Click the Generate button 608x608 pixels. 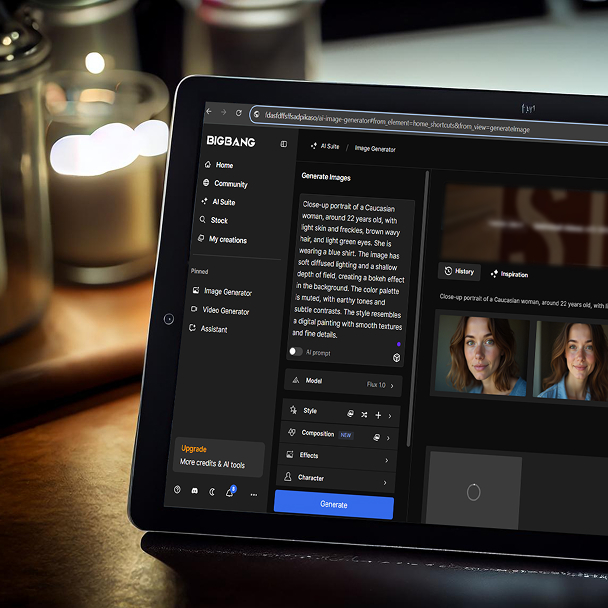(x=334, y=504)
